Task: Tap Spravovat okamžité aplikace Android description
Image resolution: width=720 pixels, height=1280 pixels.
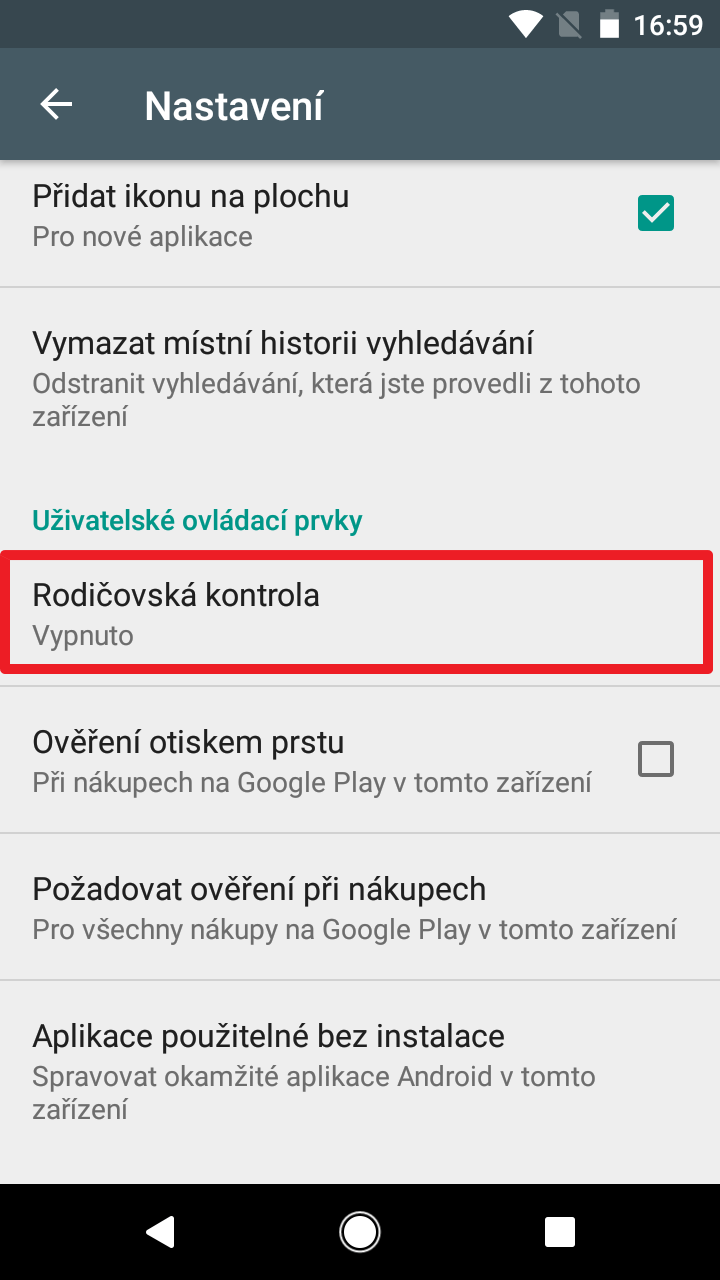Action: click(x=314, y=1093)
